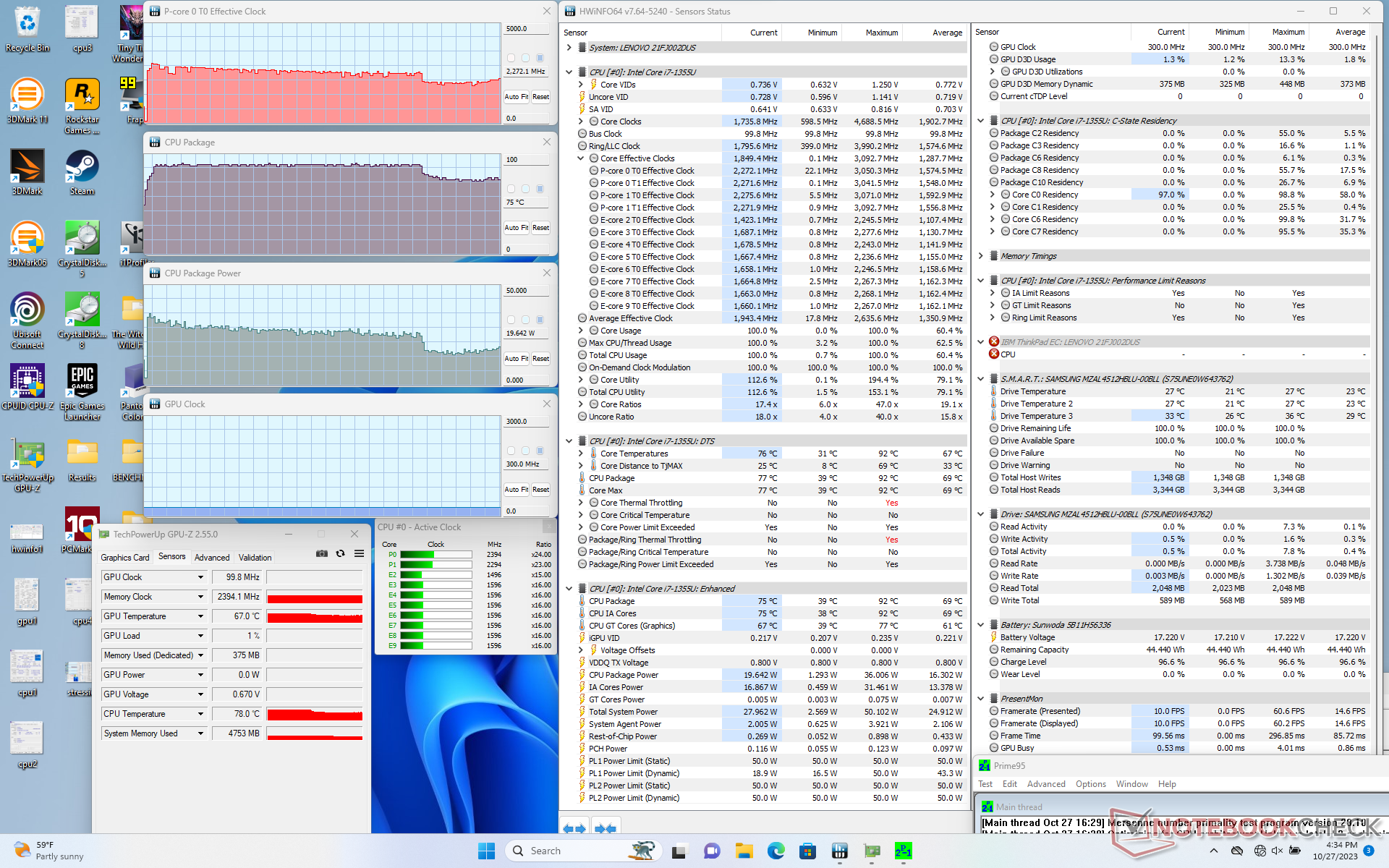Viewport: 1389px width, 868px height.
Task: Click Reset in GPU Clock graph window
Action: (540, 490)
